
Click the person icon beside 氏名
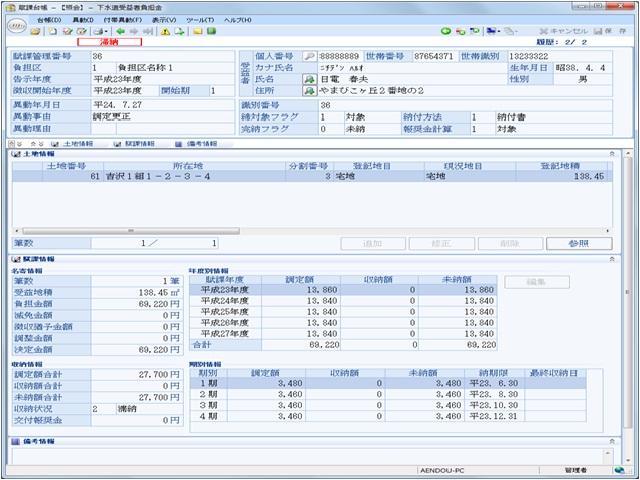310,78
